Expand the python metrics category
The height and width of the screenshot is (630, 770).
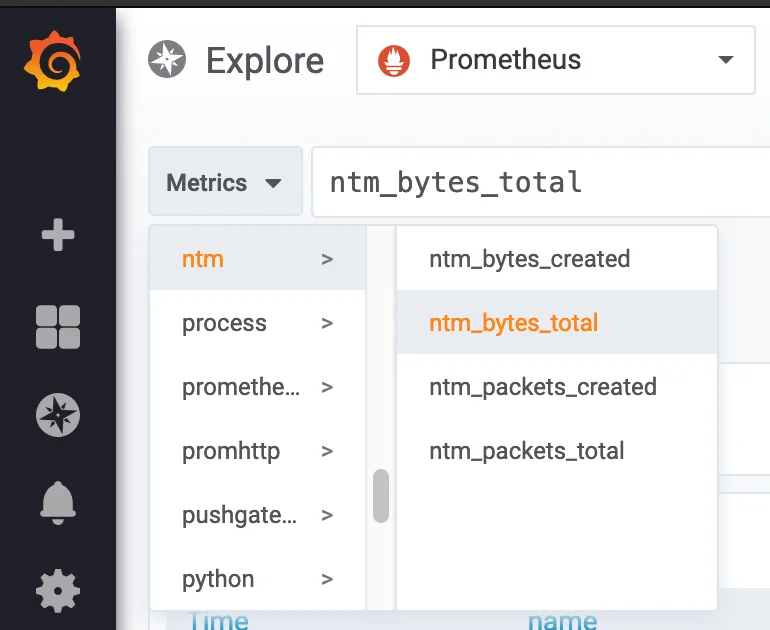(257, 579)
